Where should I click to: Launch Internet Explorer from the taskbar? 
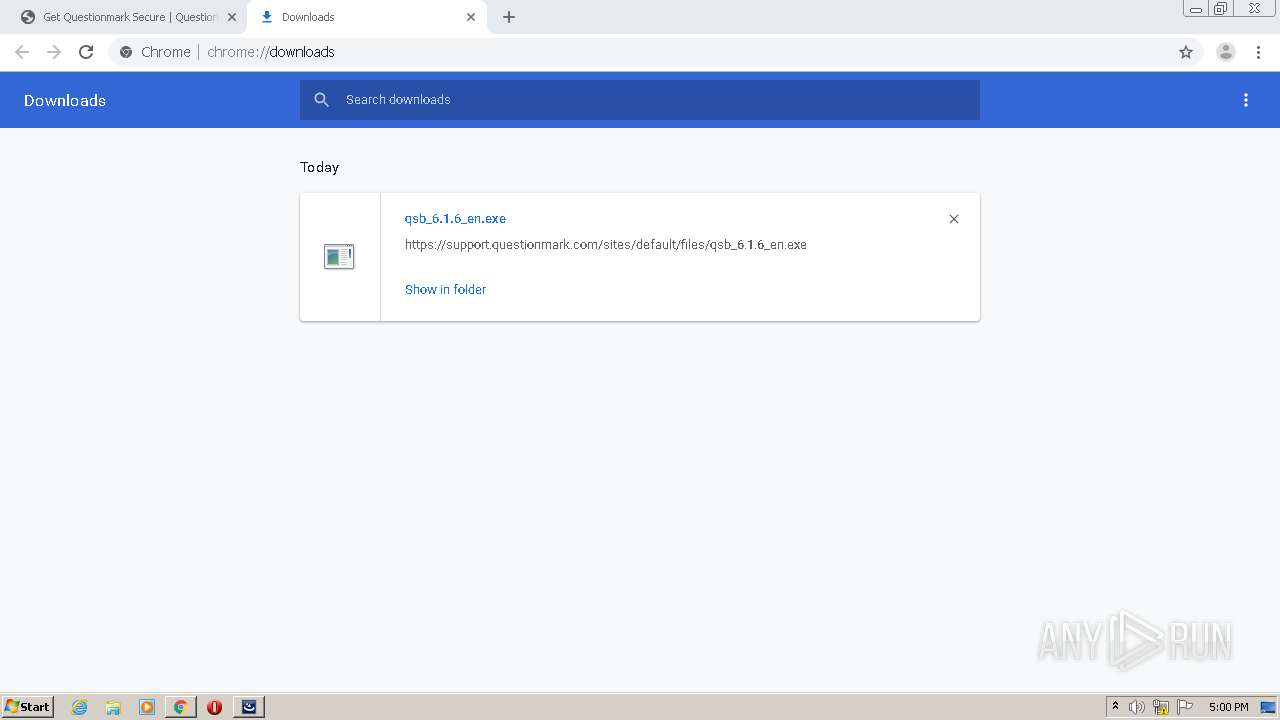pos(80,707)
